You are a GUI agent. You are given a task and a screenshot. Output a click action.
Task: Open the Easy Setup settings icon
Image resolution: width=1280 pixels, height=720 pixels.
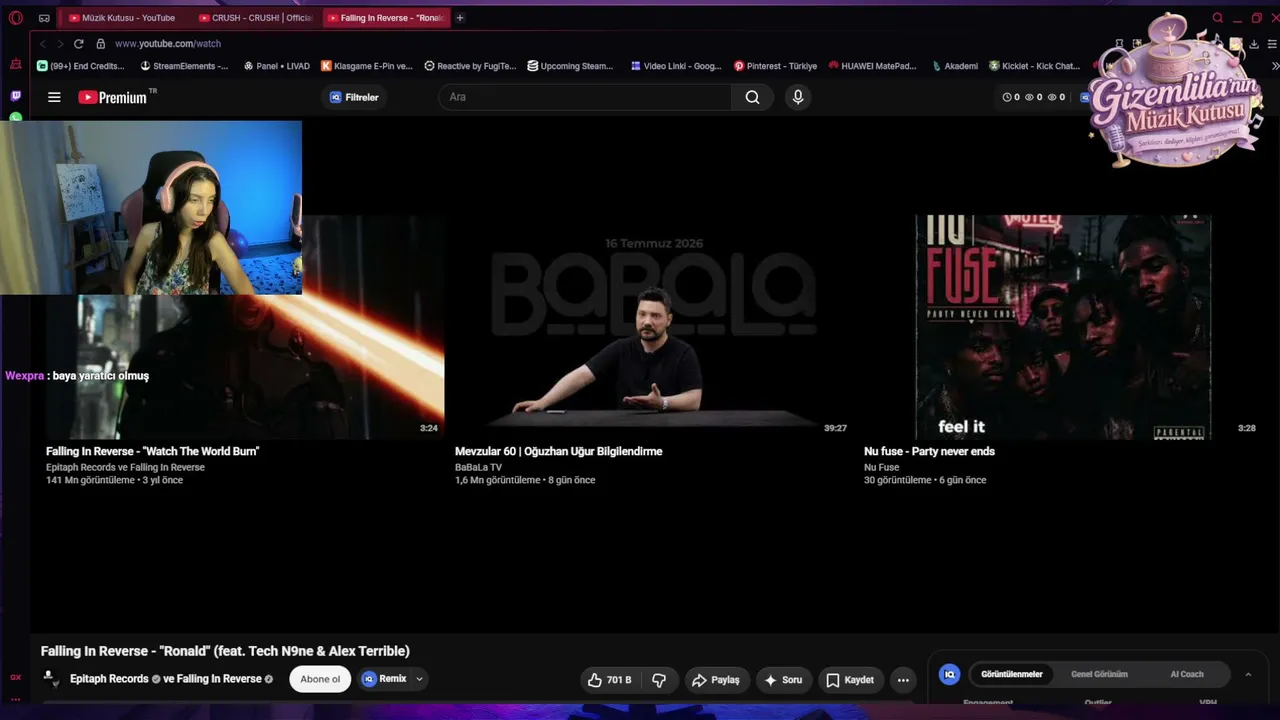pos(1272,44)
